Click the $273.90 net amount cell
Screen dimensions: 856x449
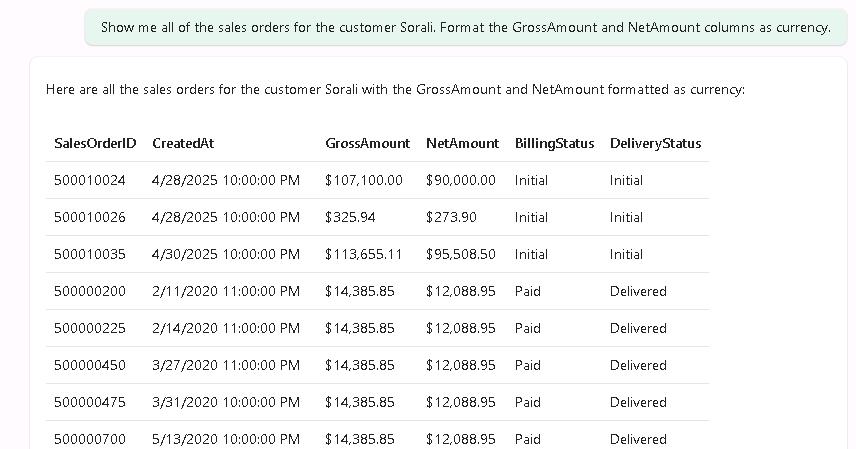(x=451, y=217)
